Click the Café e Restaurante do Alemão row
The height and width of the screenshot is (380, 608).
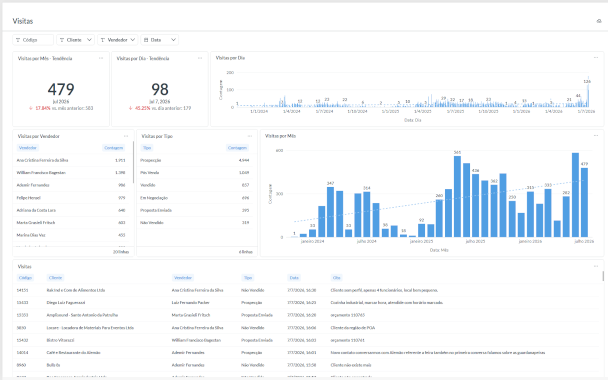pos(306,352)
